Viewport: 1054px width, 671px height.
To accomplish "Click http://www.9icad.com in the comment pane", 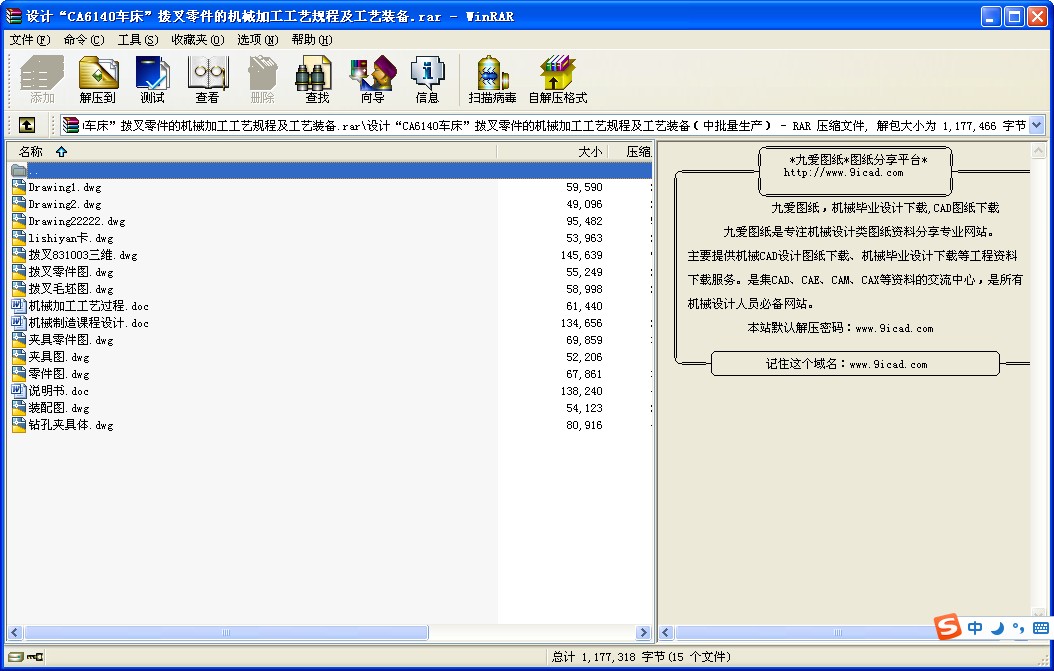I will (x=843, y=173).
